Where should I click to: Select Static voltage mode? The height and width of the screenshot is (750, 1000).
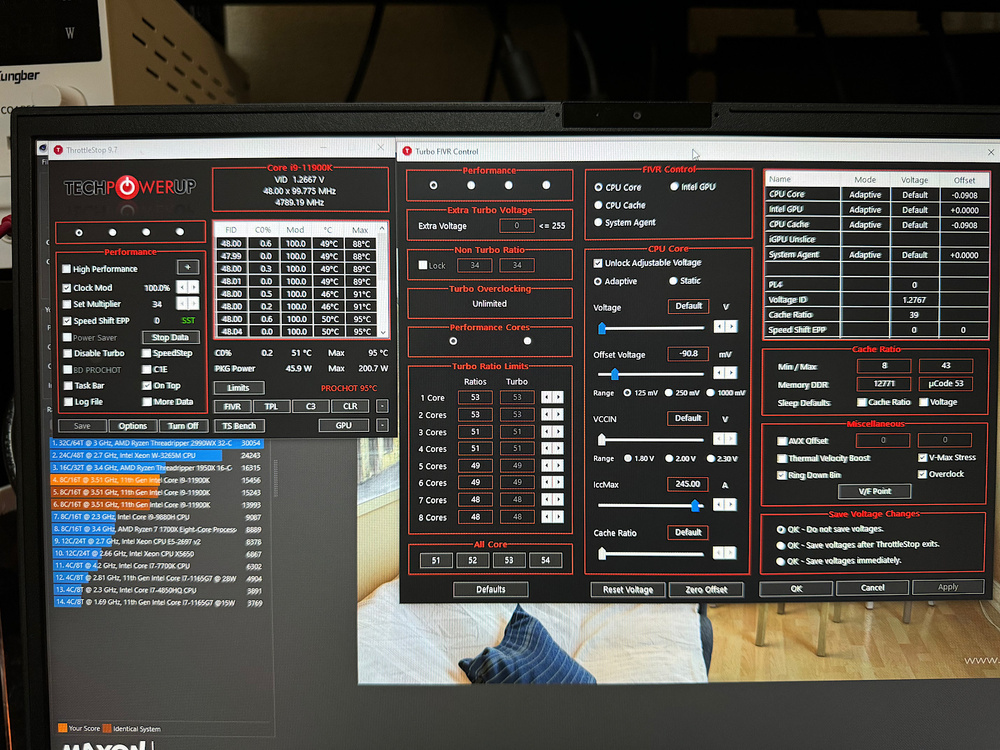[x=673, y=281]
